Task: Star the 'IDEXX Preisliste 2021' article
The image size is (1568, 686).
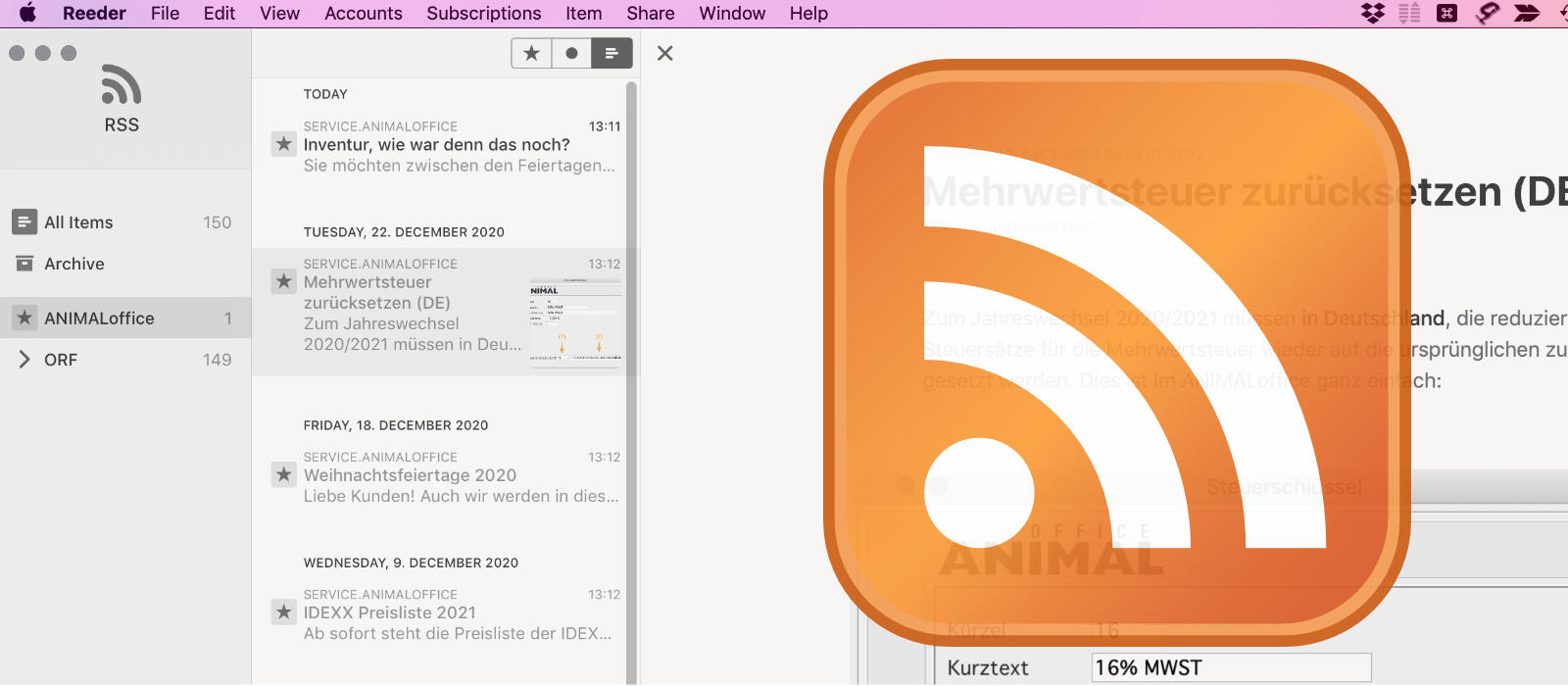Action: [x=283, y=612]
